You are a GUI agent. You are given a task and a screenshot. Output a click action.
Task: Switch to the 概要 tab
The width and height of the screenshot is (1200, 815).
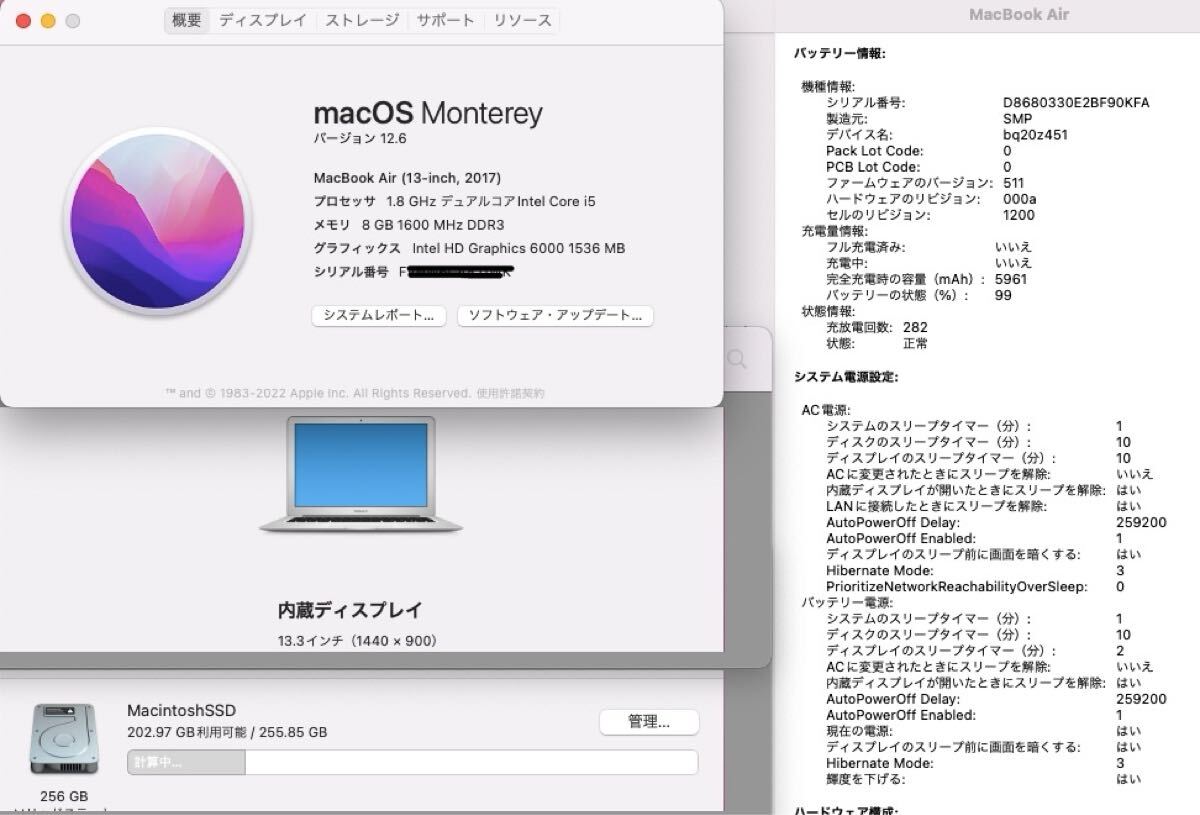pyautogui.click(x=187, y=20)
